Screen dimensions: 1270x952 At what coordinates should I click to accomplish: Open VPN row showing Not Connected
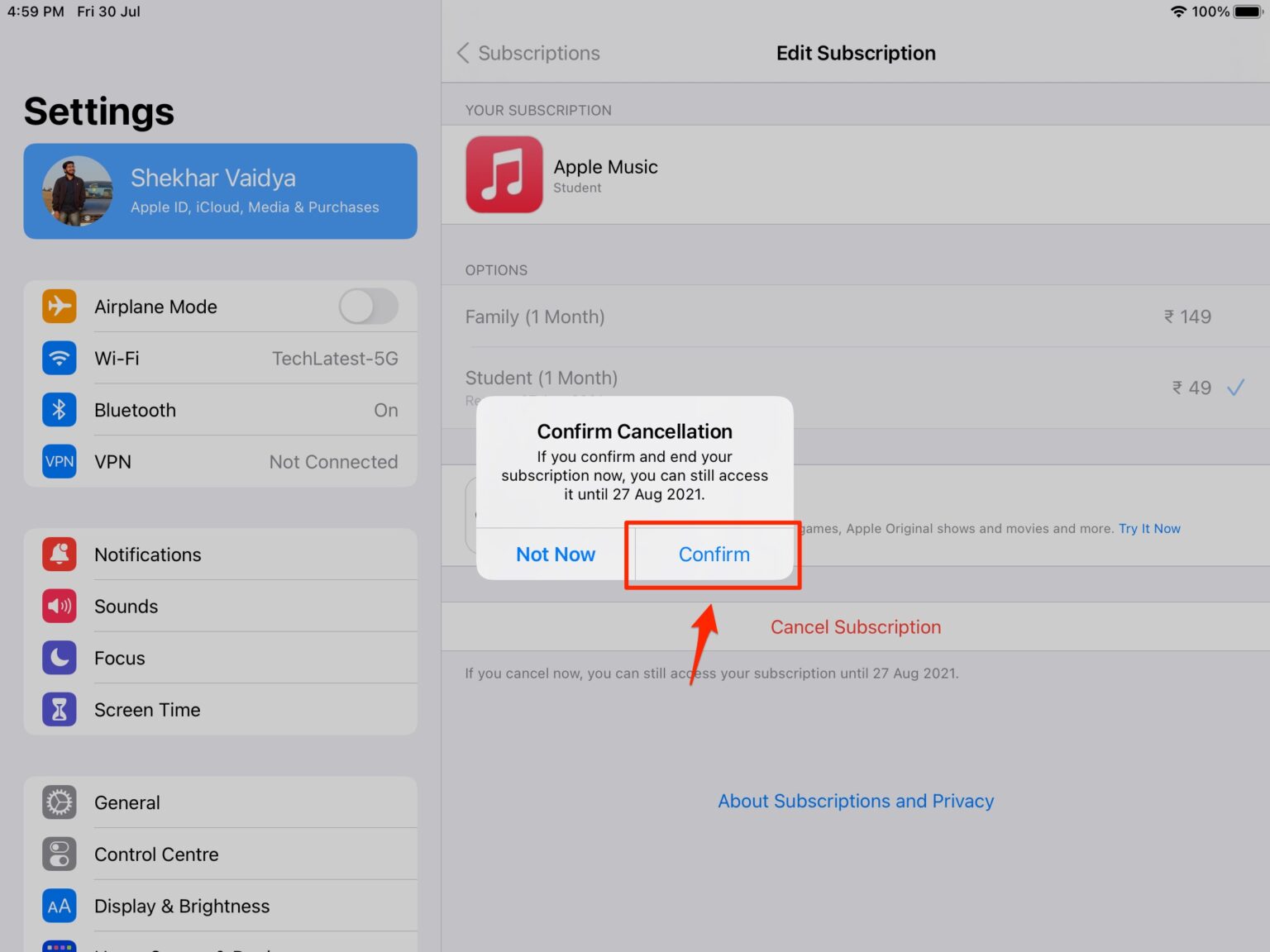pyautogui.click(x=220, y=461)
